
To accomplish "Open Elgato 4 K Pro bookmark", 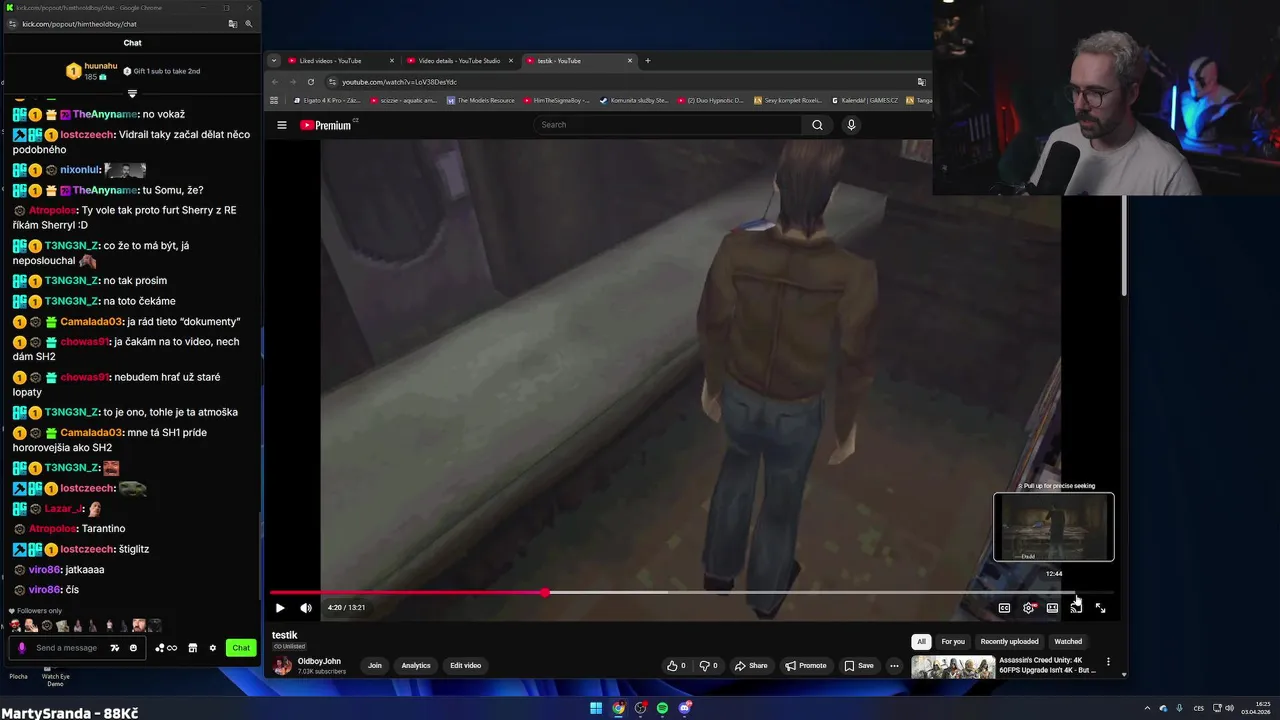I will (328, 100).
